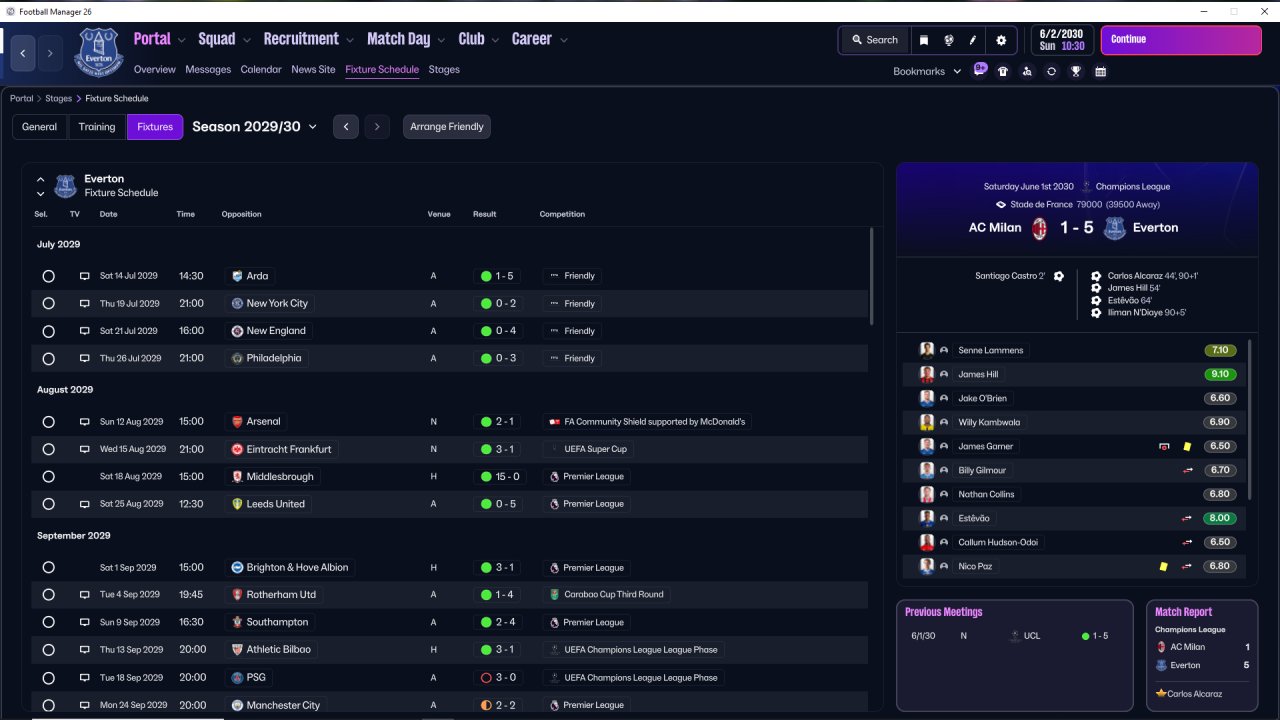Open the bookmark icon beside Search
Image resolution: width=1280 pixels, height=720 pixels.
[924, 40]
